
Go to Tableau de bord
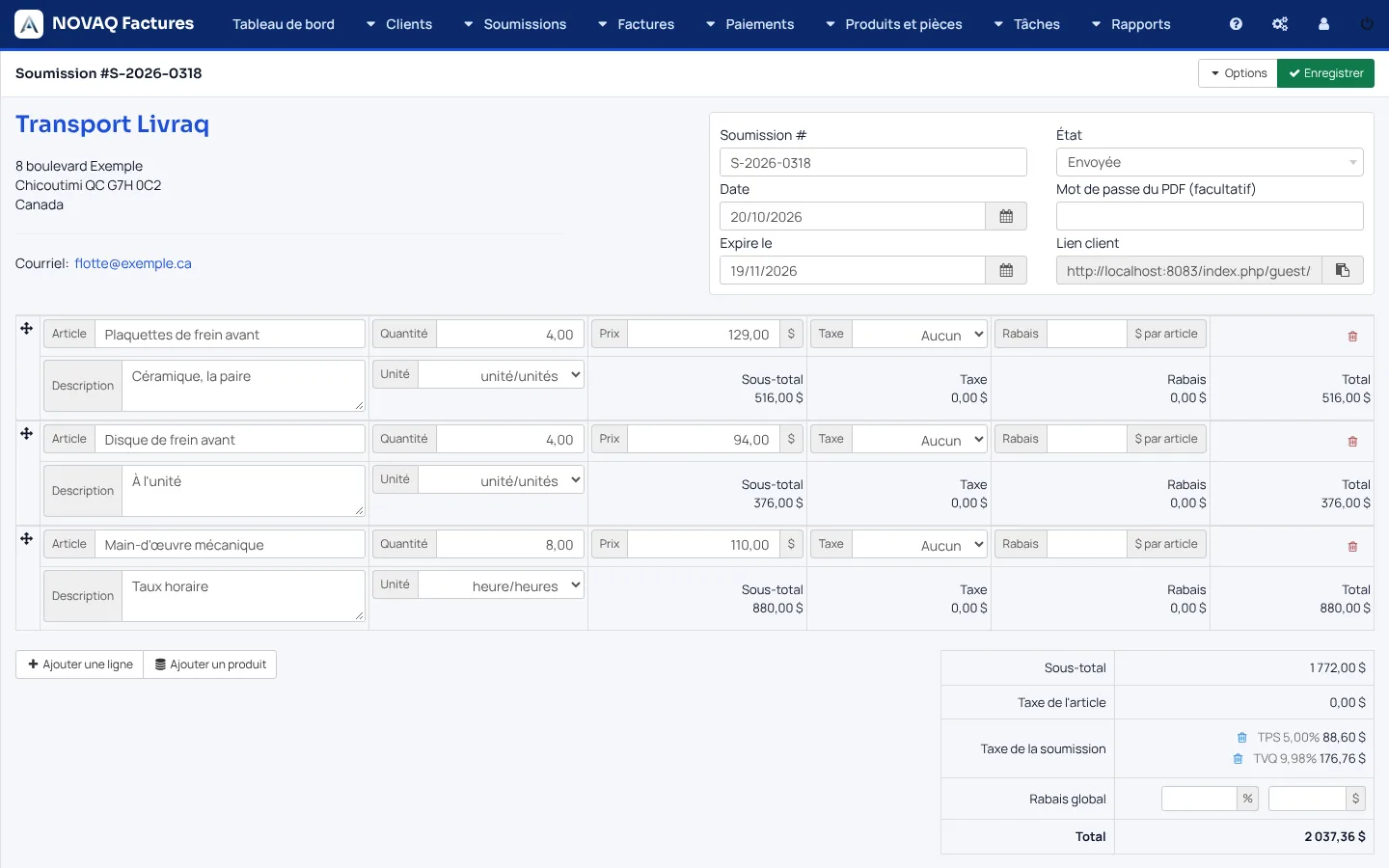pyautogui.click(x=284, y=24)
